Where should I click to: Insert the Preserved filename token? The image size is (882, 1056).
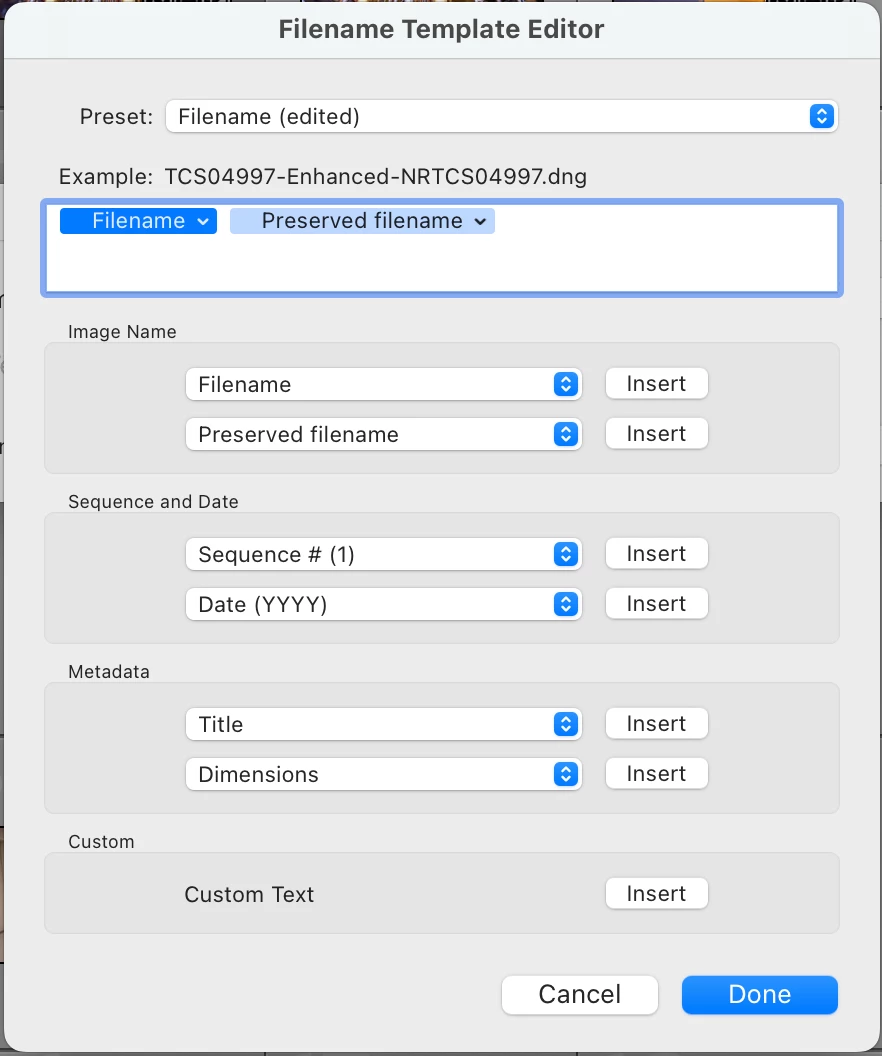click(656, 434)
